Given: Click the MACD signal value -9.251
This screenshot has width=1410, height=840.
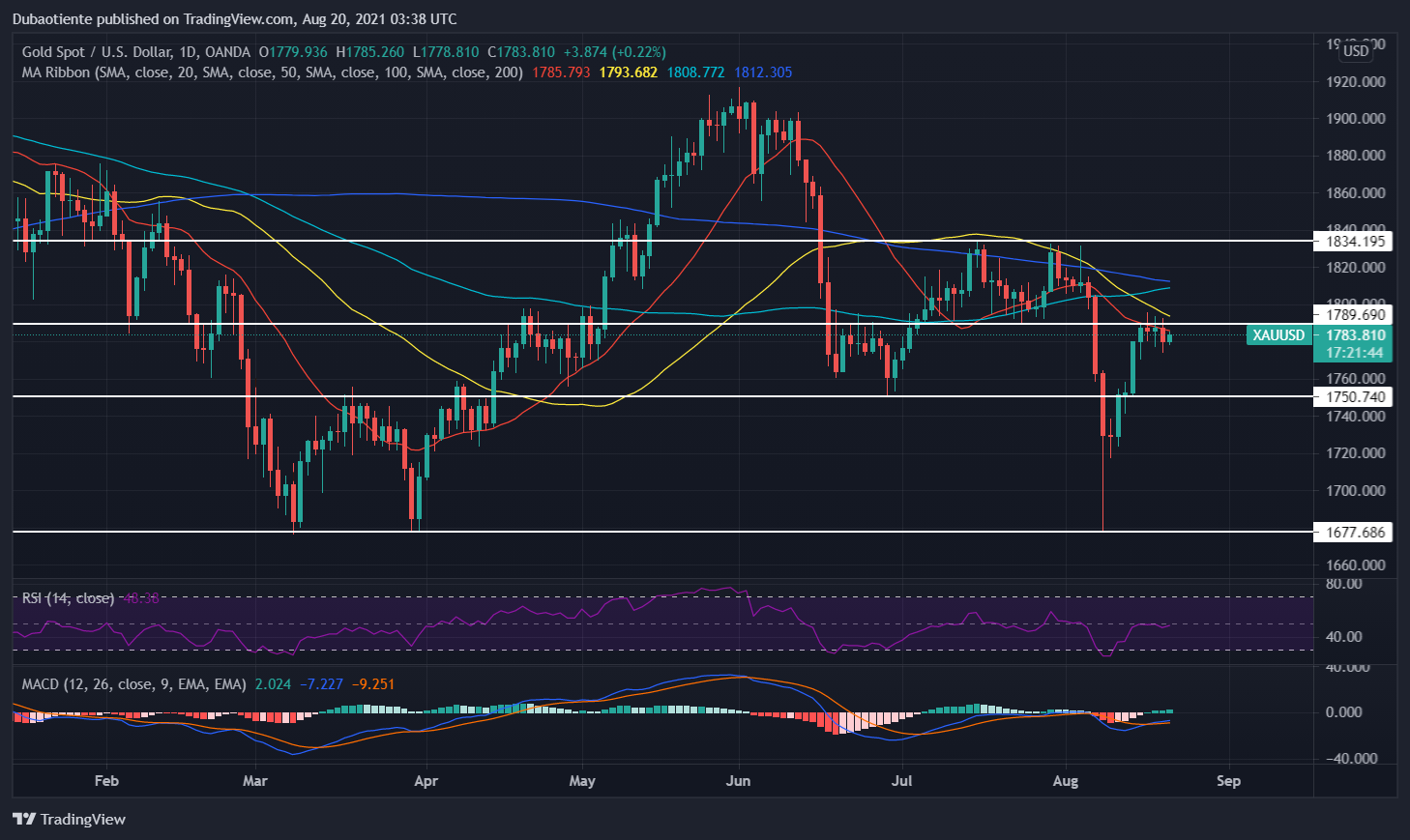Looking at the screenshot, I should pos(373,684).
